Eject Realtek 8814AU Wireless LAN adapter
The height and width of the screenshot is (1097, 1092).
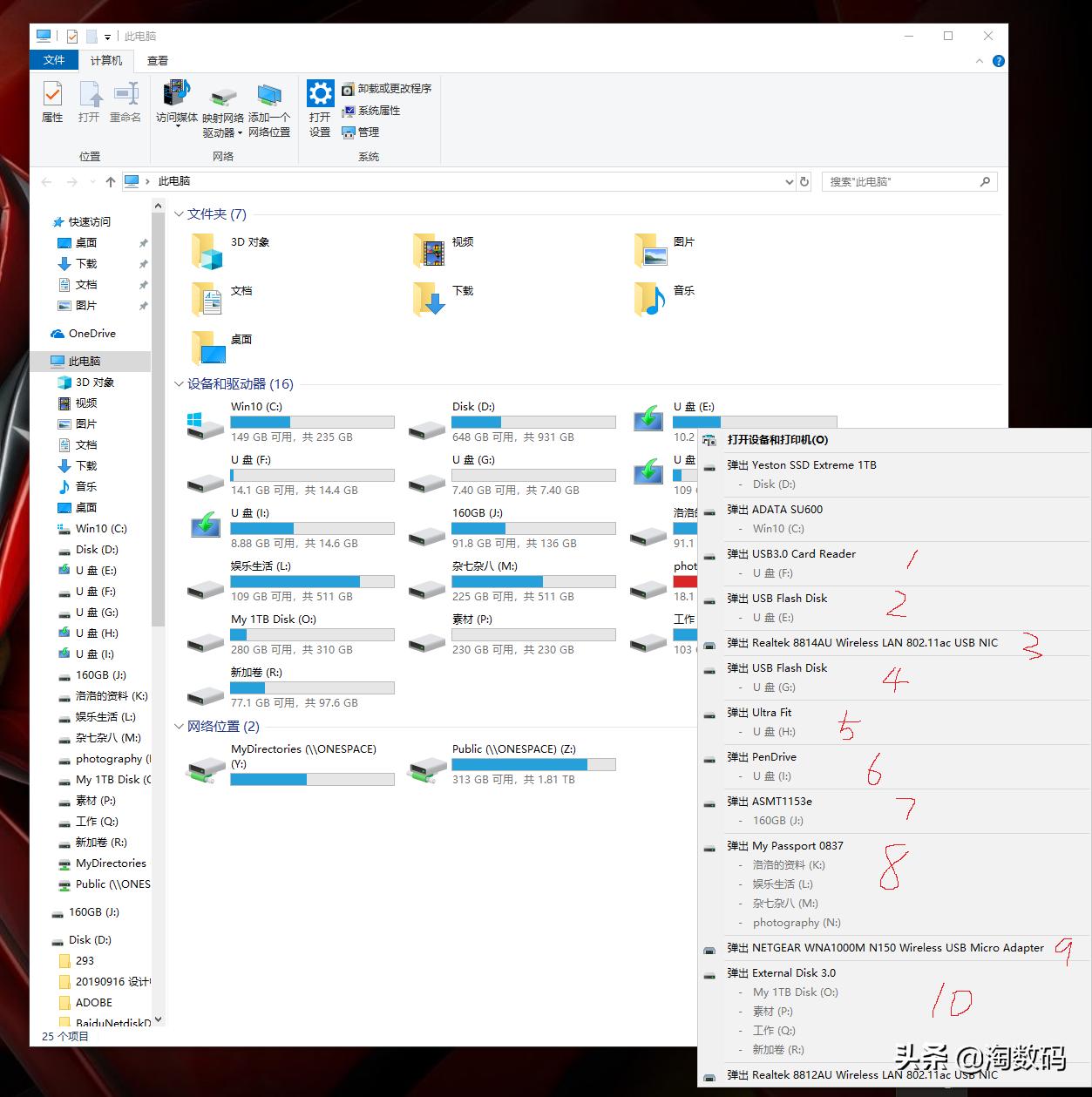point(863,643)
